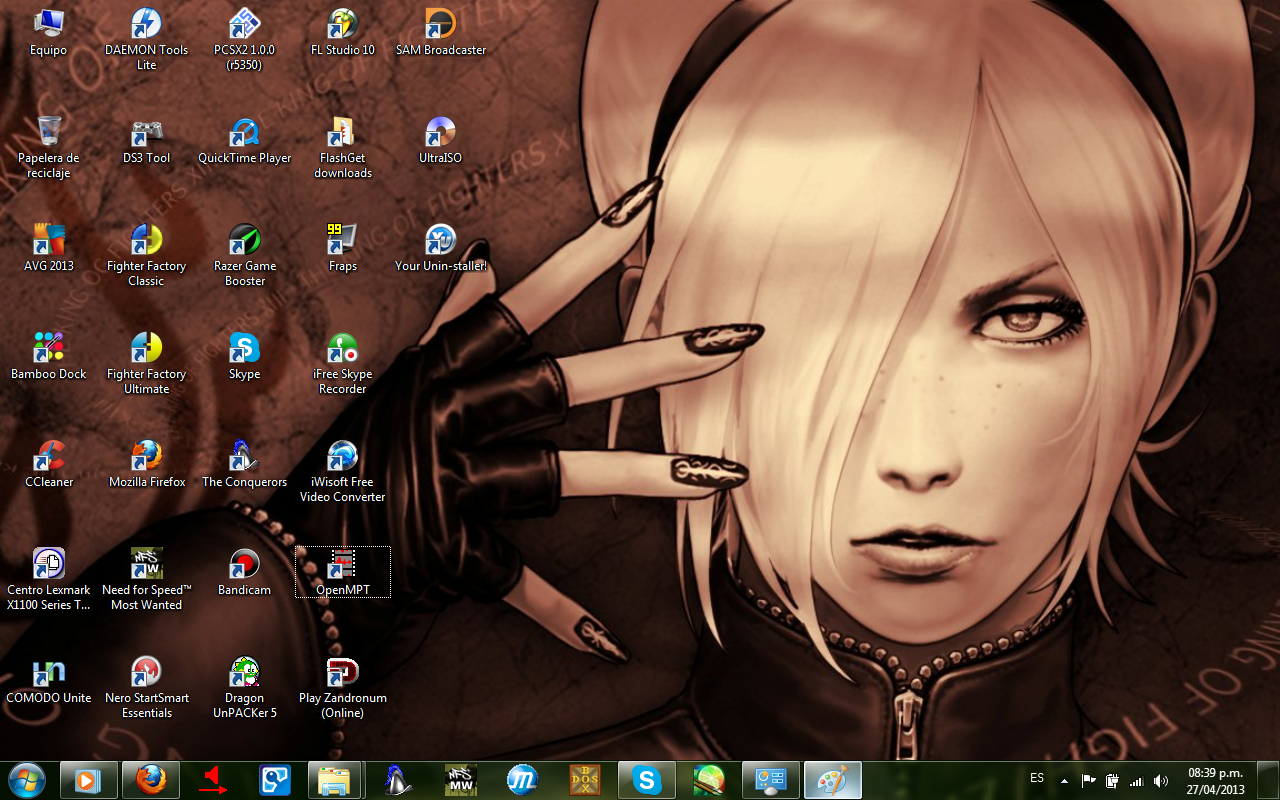The image size is (1280, 800).
Task: Click the Fraps desktop shortcut
Action: pyautogui.click(x=343, y=248)
